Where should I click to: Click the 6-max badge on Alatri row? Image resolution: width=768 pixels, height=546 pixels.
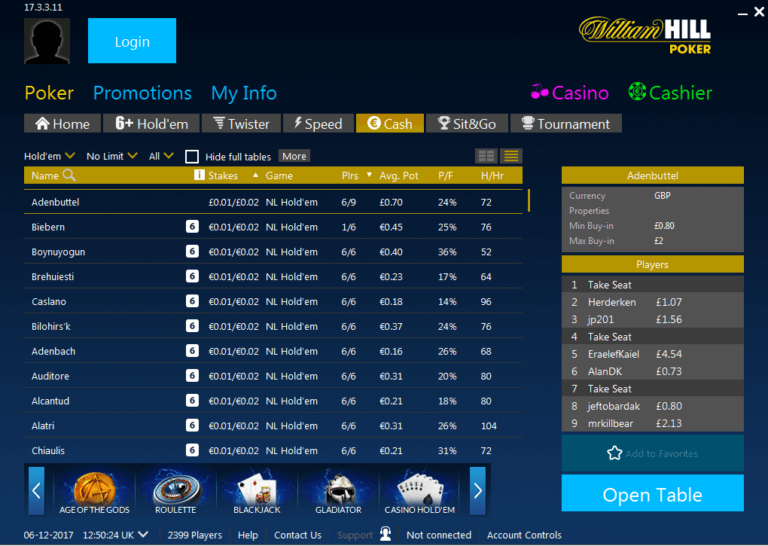click(192, 425)
